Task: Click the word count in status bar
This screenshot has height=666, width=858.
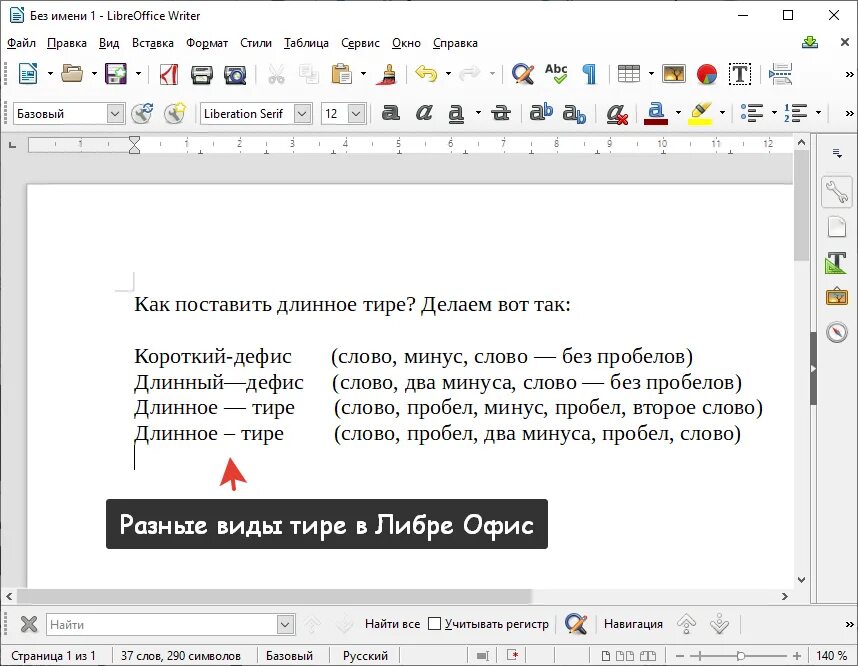Action: coord(181,656)
